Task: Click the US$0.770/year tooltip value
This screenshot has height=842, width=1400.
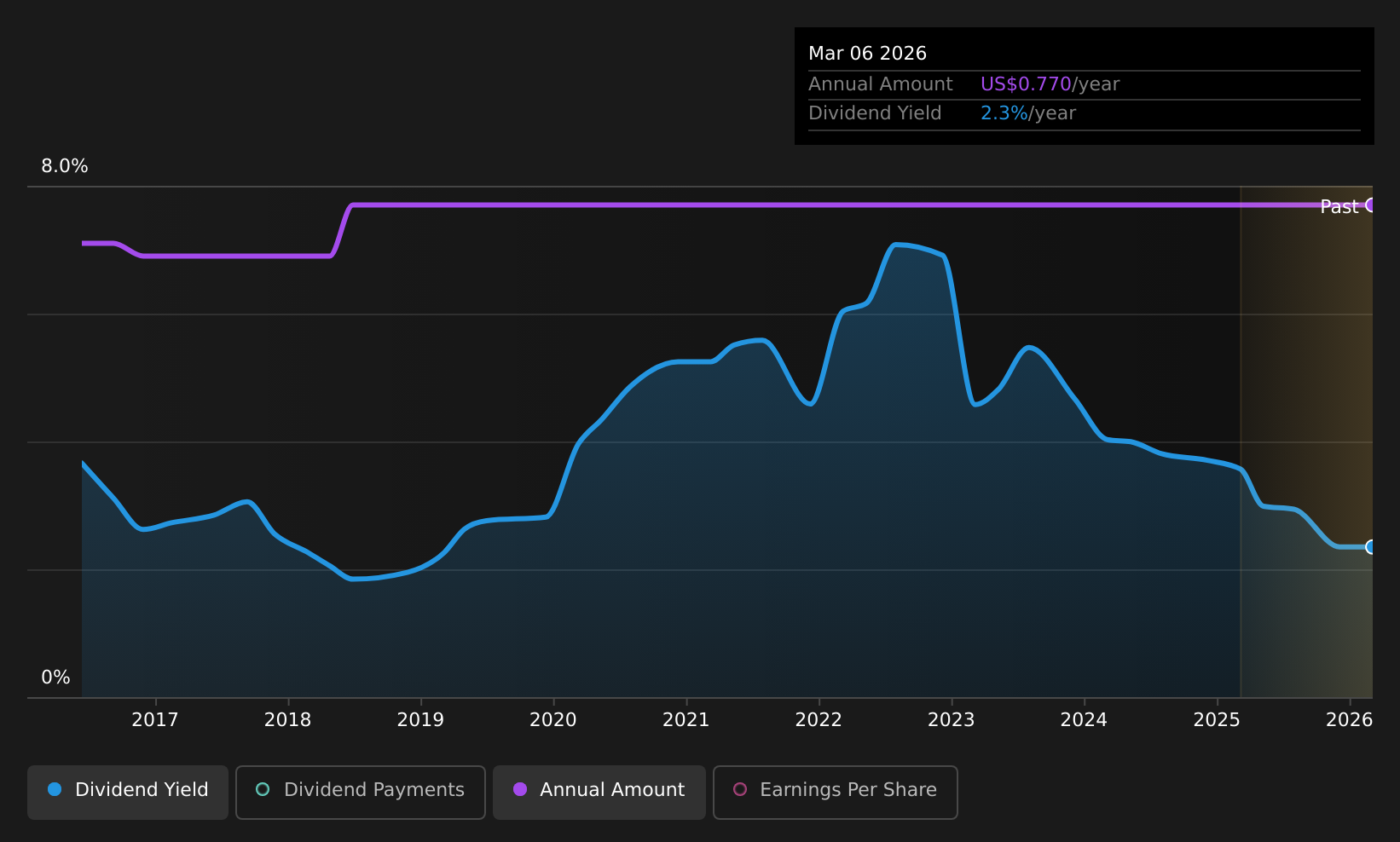Action: click(1050, 84)
